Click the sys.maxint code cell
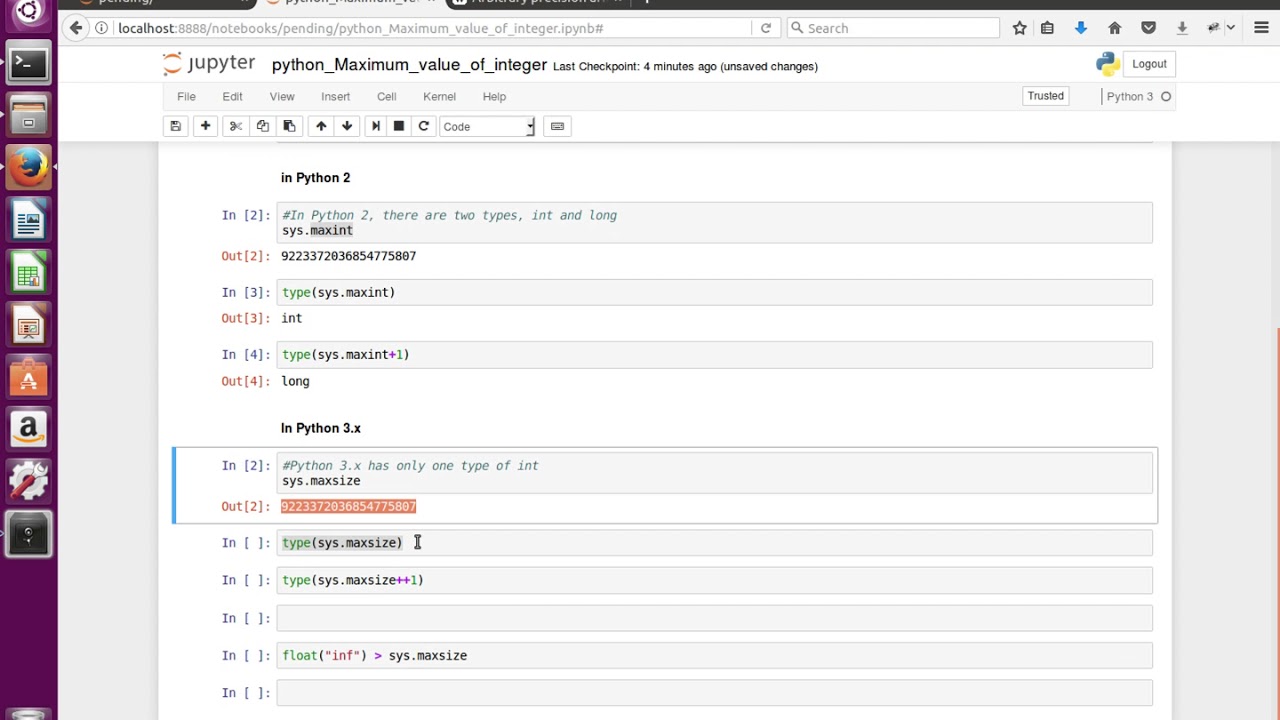Viewport: 1280px width, 720px height. point(714,222)
